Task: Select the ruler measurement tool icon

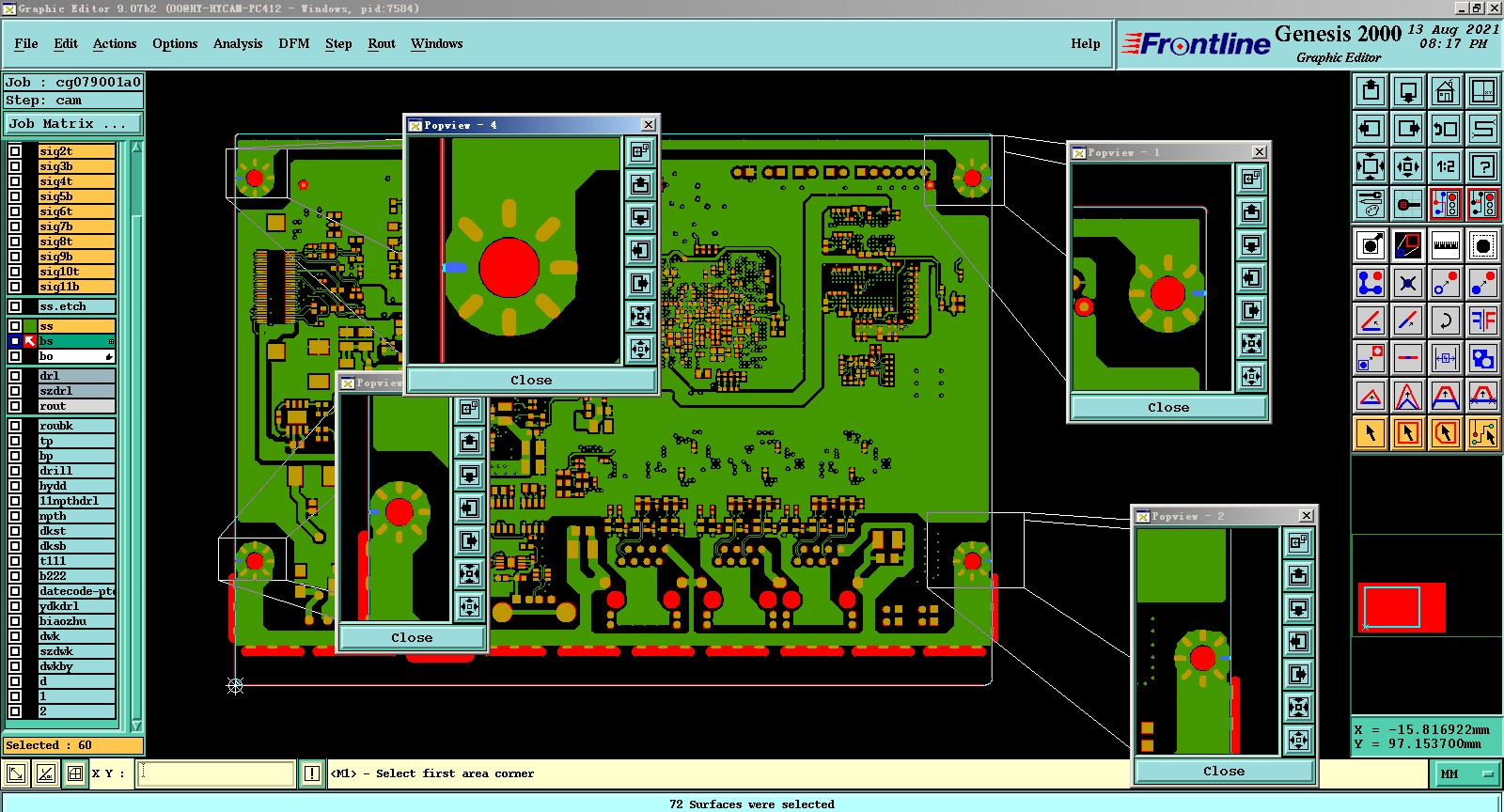Action: tap(1446, 246)
